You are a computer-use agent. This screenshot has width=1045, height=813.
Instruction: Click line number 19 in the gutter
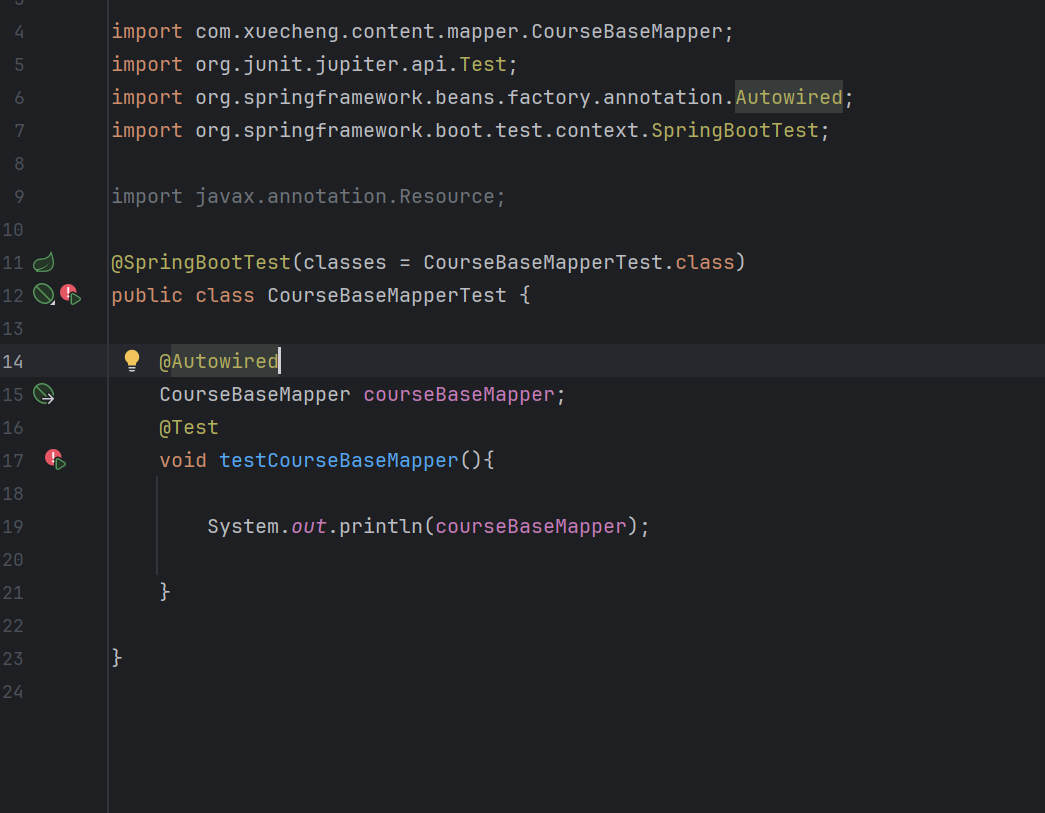click(13, 527)
